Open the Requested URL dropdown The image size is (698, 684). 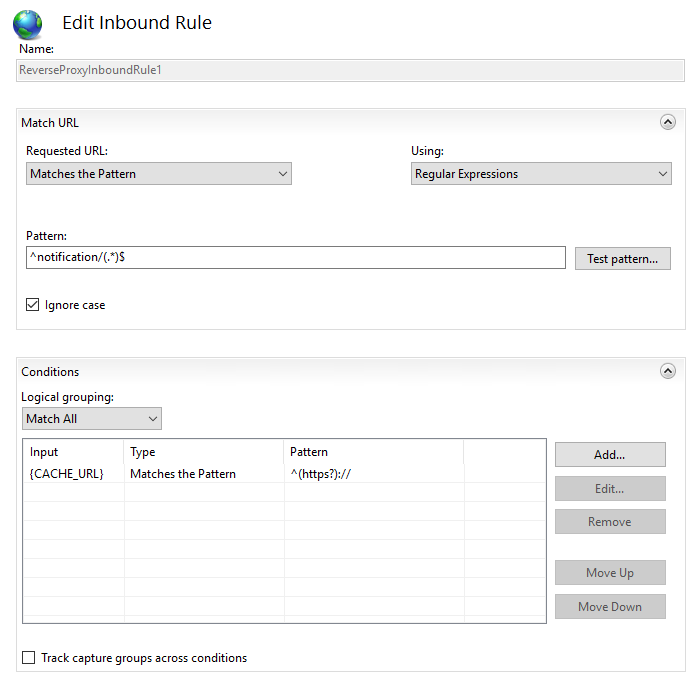click(x=158, y=174)
